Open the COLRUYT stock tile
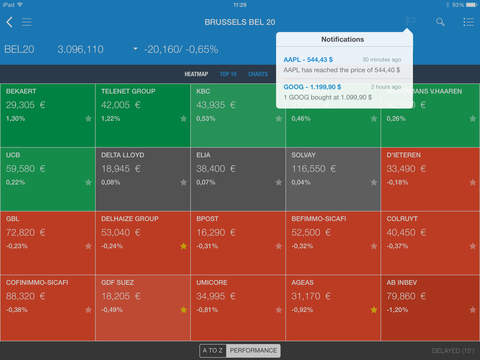The image size is (480, 360). 430,243
